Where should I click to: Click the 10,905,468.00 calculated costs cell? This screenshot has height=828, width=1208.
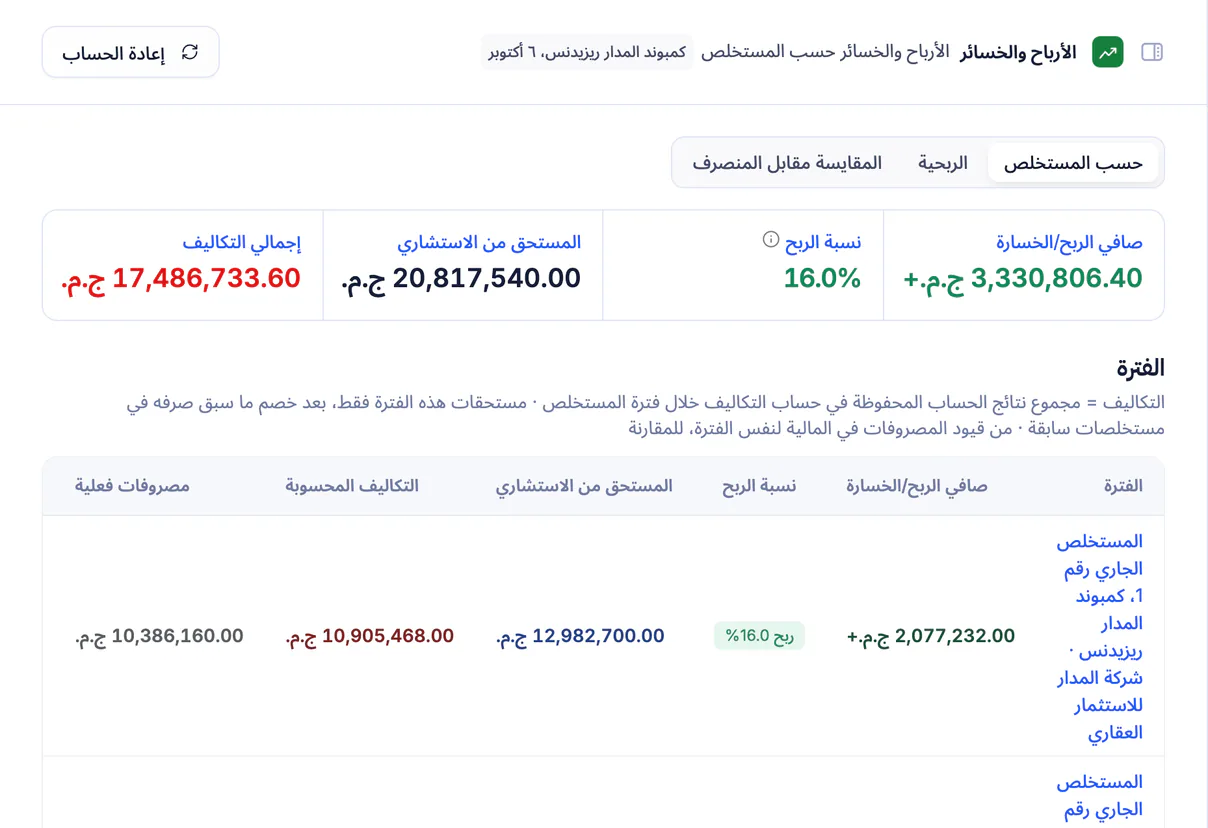tap(370, 636)
